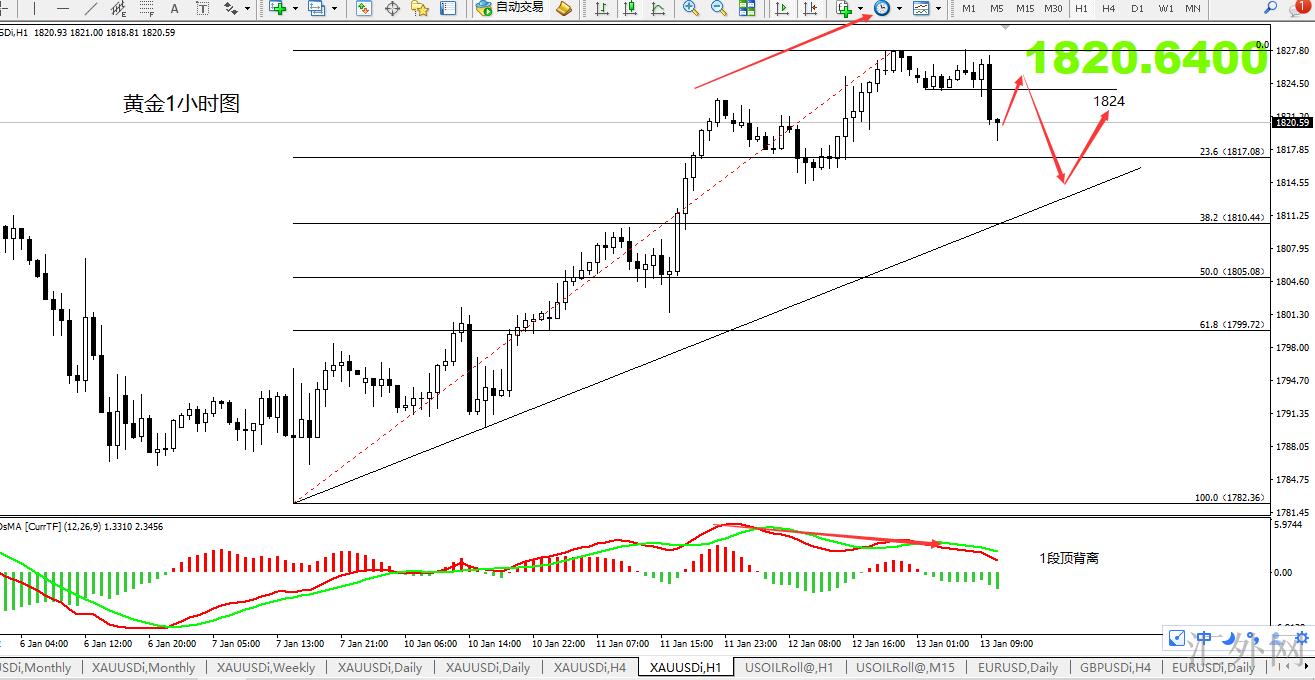
Task: Click the zoom out magnifier icon
Action: (718, 8)
